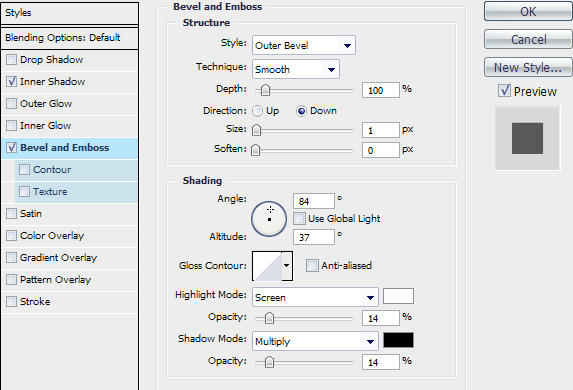This screenshot has width=573, height=390.
Task: Click the Size value field showing 1
Action: coord(381,130)
